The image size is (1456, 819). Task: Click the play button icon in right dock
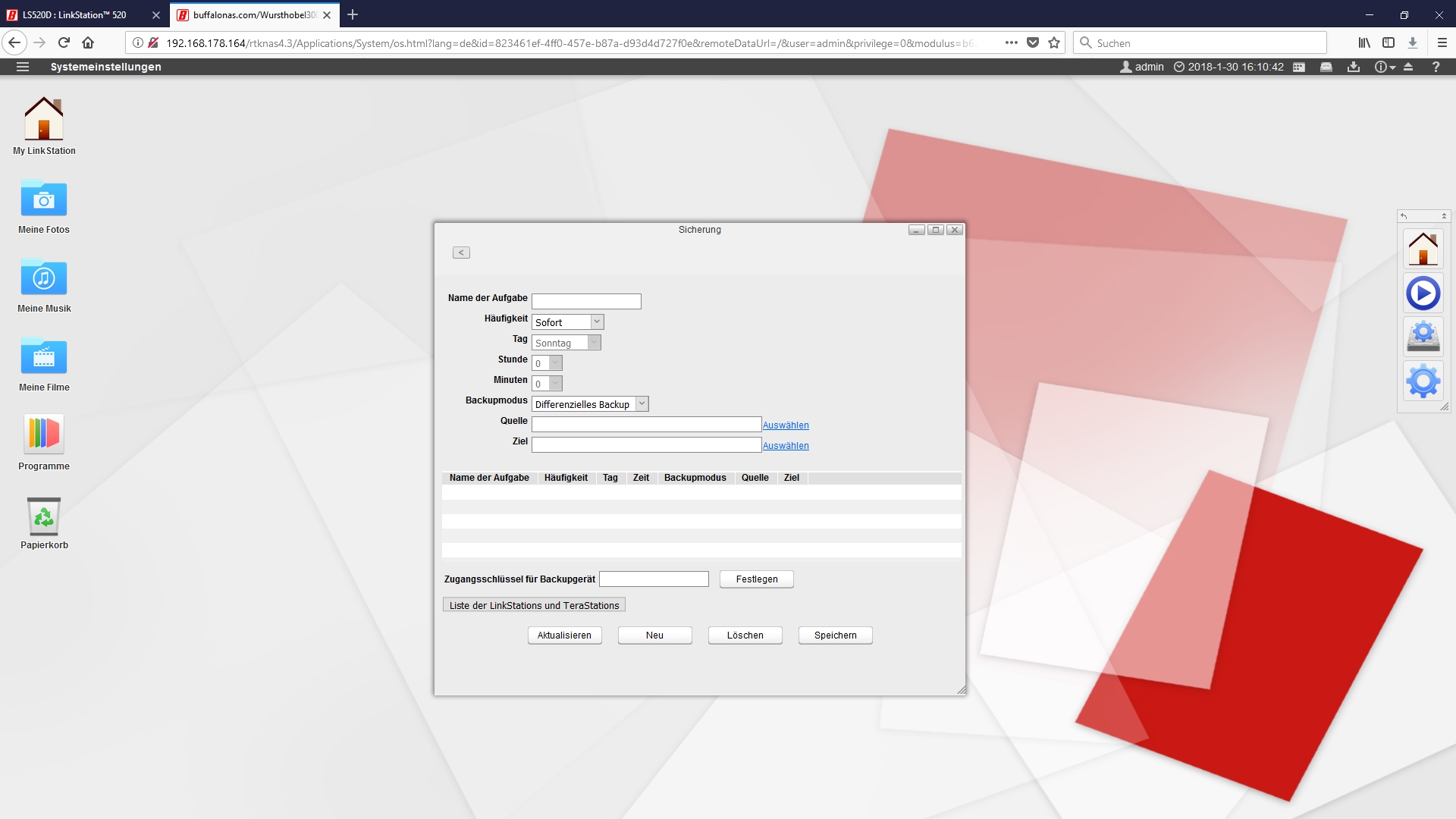point(1423,293)
